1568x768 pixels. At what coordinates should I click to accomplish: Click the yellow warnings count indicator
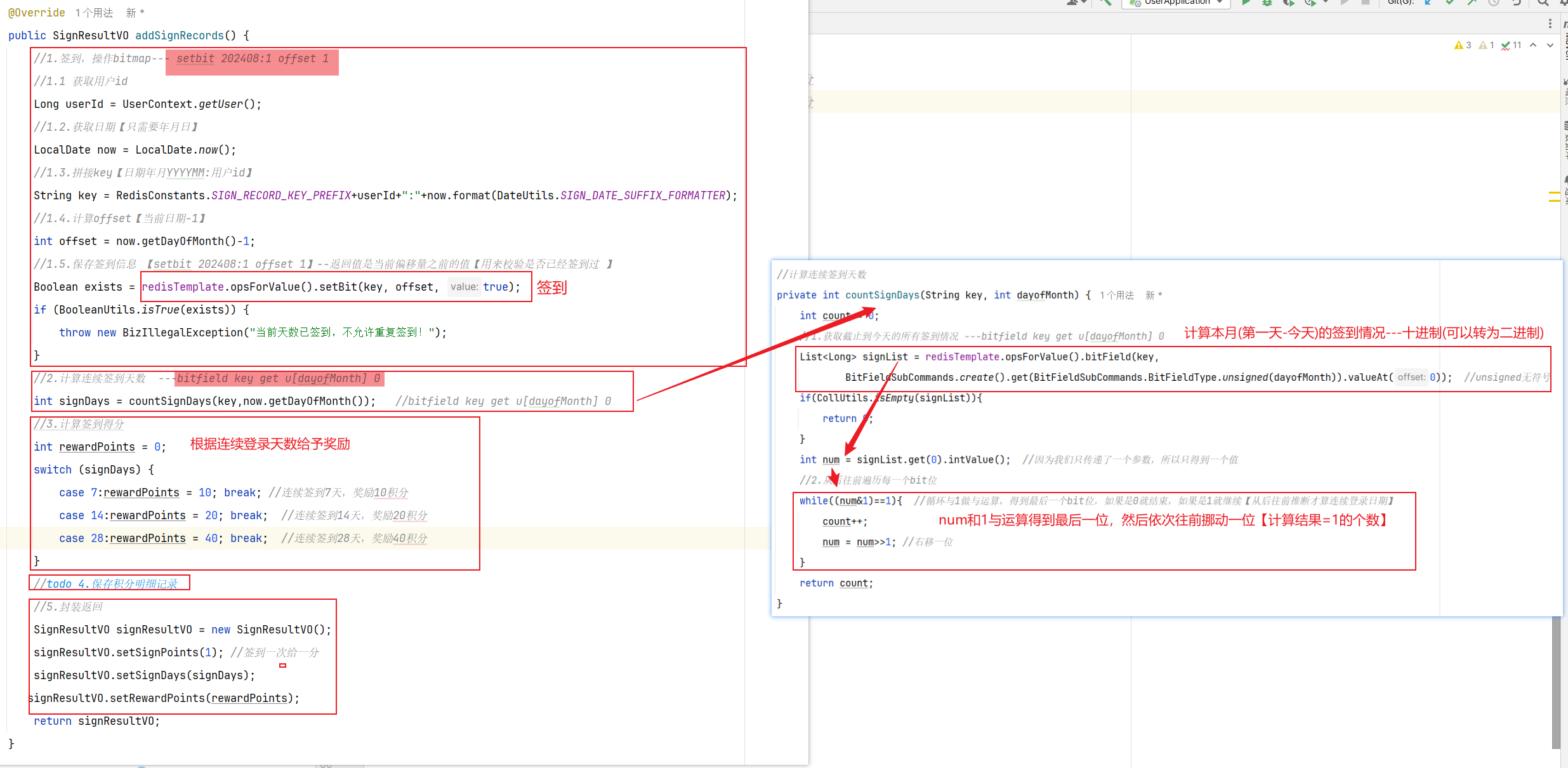(x=1463, y=45)
